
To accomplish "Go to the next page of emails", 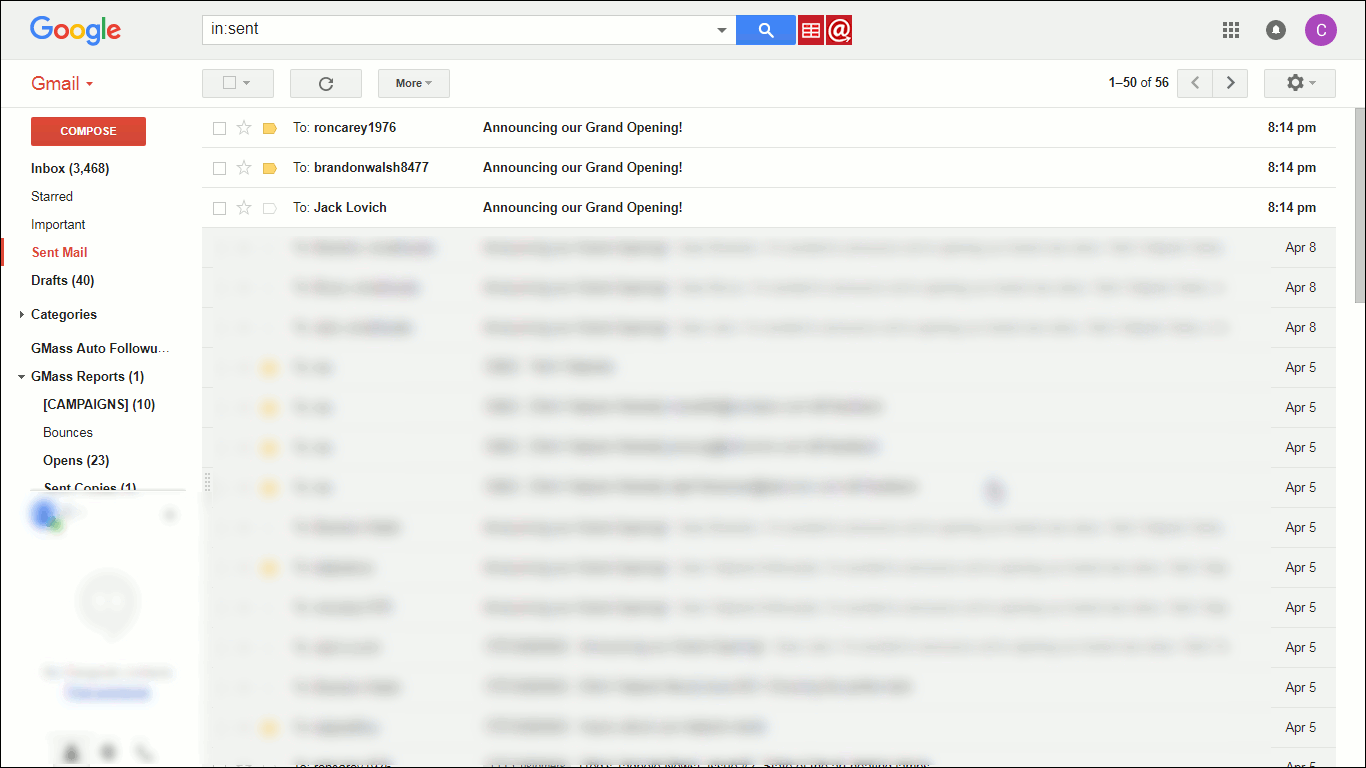I will (x=1230, y=83).
